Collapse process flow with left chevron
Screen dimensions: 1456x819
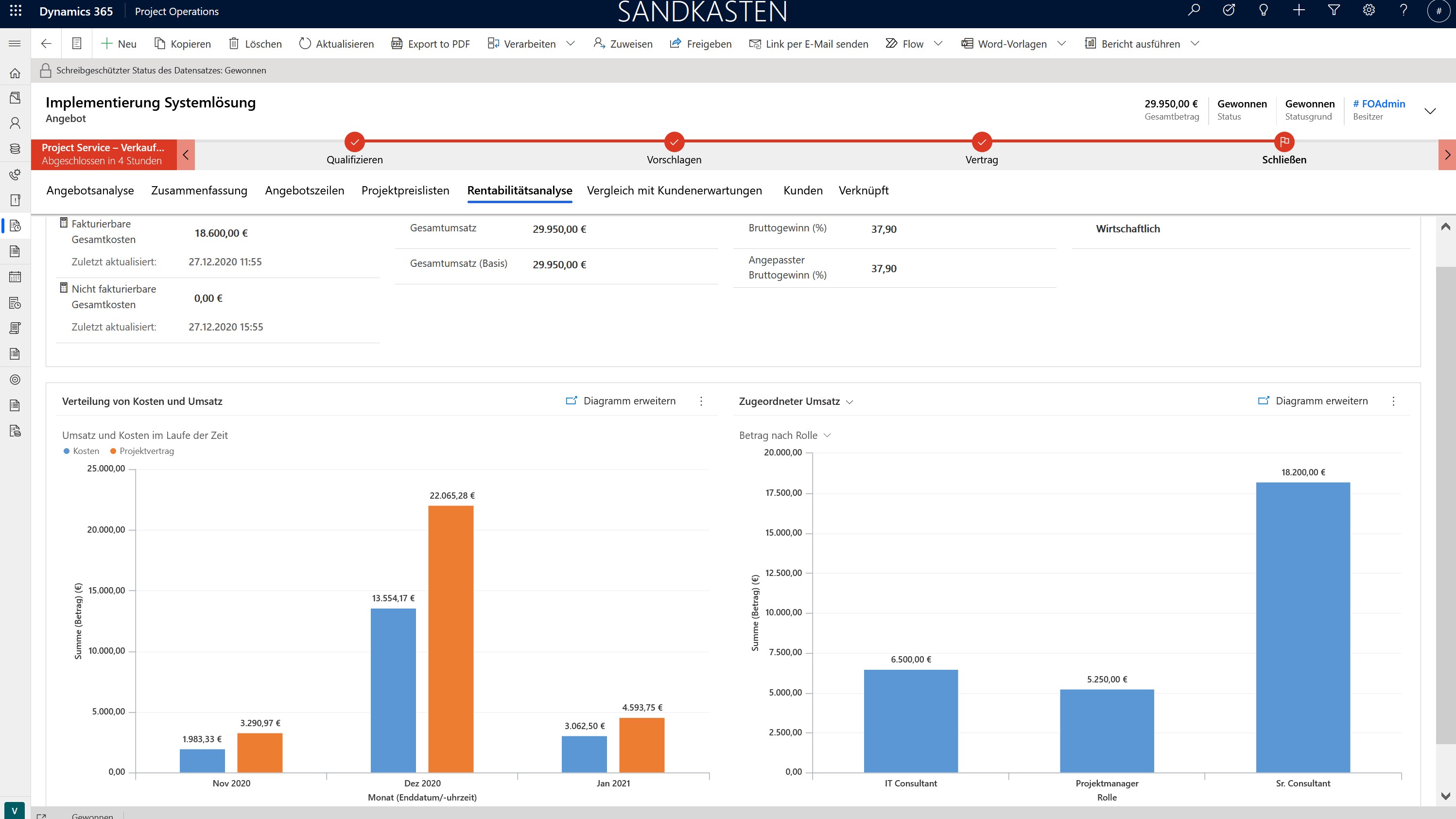tap(186, 154)
